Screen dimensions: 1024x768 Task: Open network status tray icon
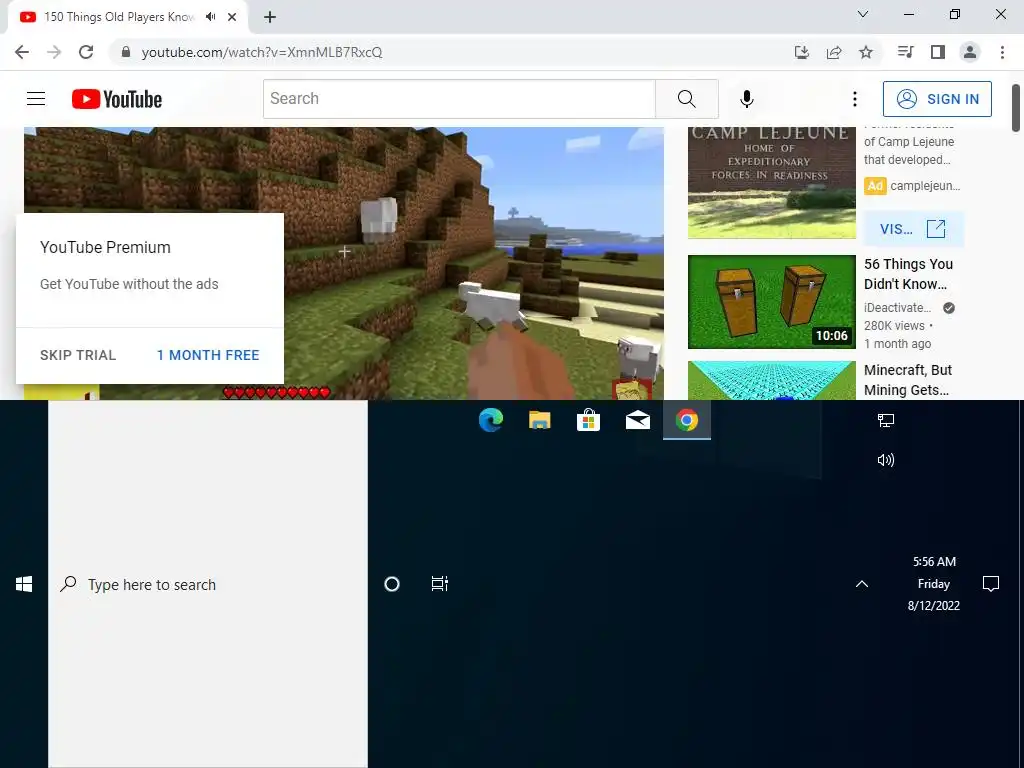pos(886,420)
